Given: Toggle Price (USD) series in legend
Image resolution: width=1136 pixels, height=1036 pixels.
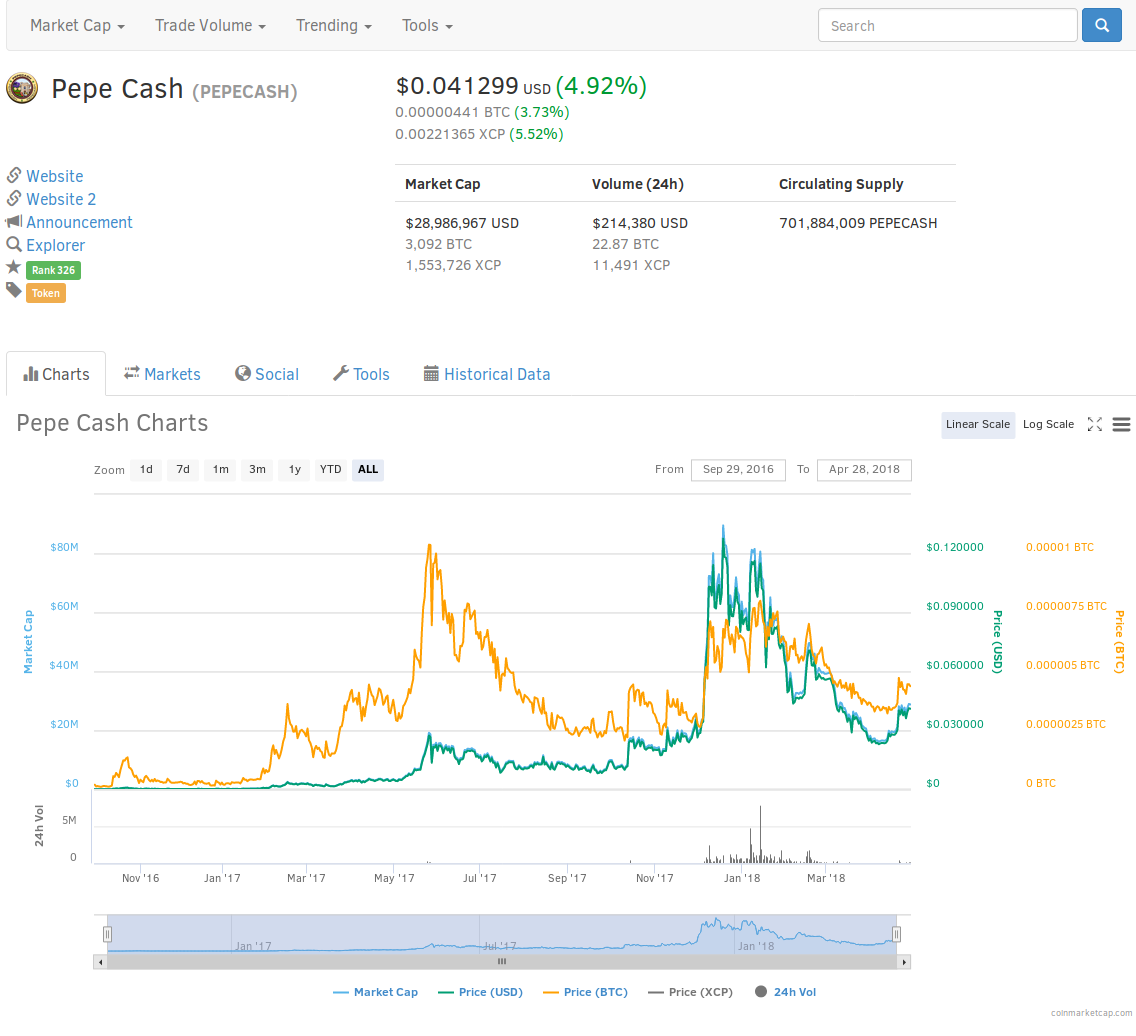Looking at the screenshot, I should point(480,993).
